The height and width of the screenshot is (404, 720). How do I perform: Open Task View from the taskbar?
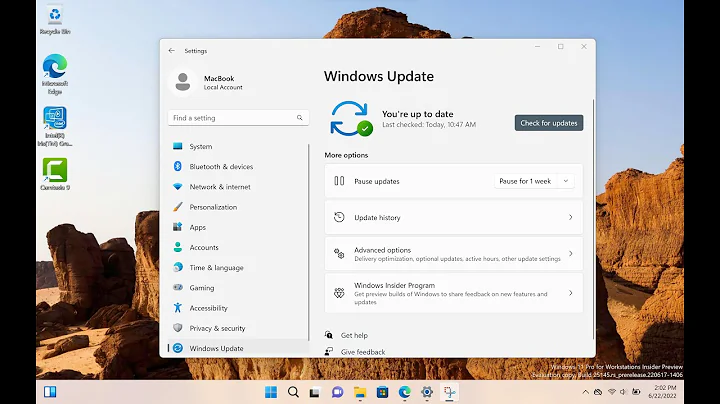click(x=315, y=393)
